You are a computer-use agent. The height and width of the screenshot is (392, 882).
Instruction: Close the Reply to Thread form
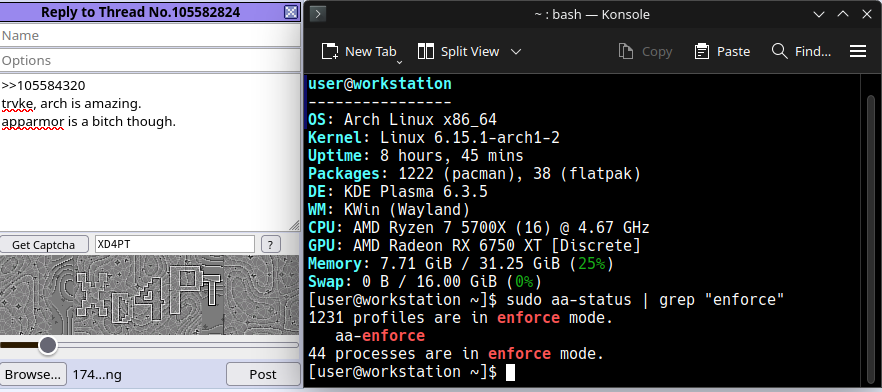(x=291, y=11)
